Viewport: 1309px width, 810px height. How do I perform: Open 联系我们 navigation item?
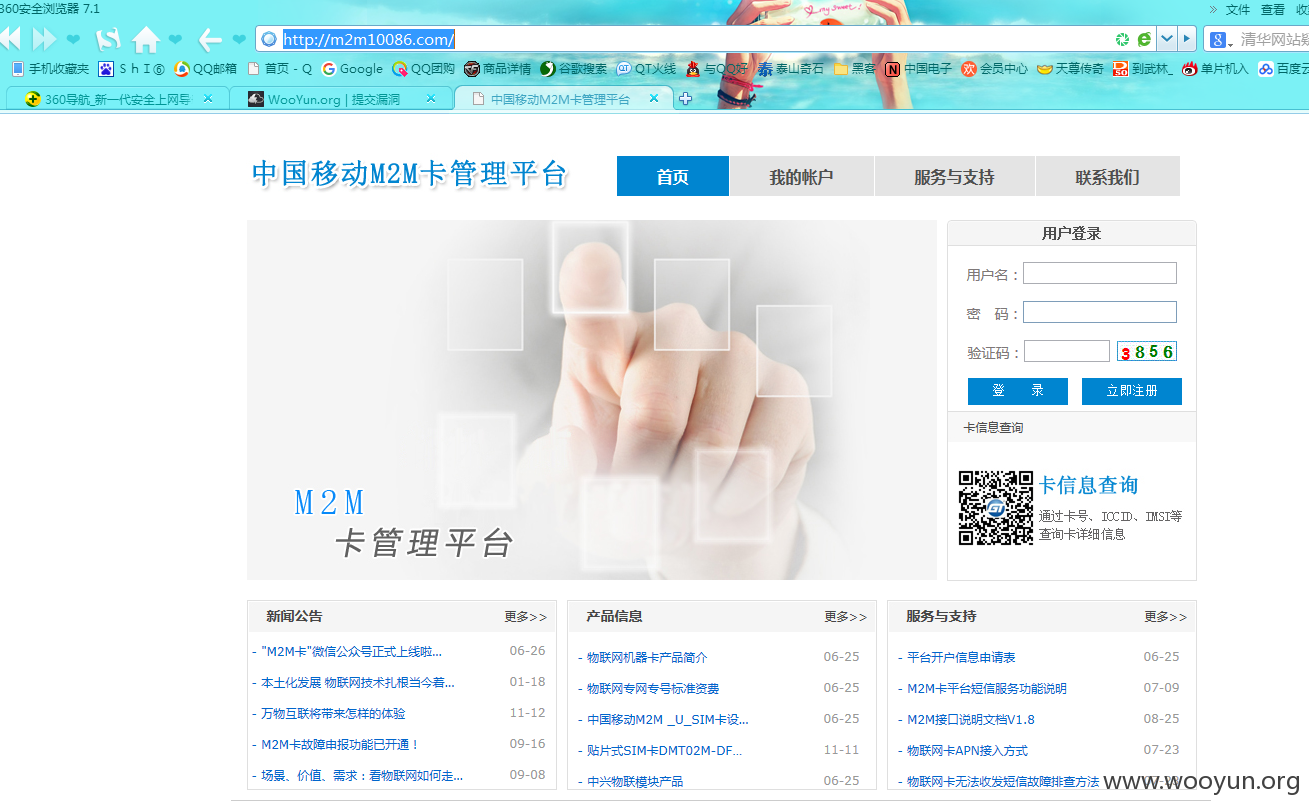point(1108,177)
